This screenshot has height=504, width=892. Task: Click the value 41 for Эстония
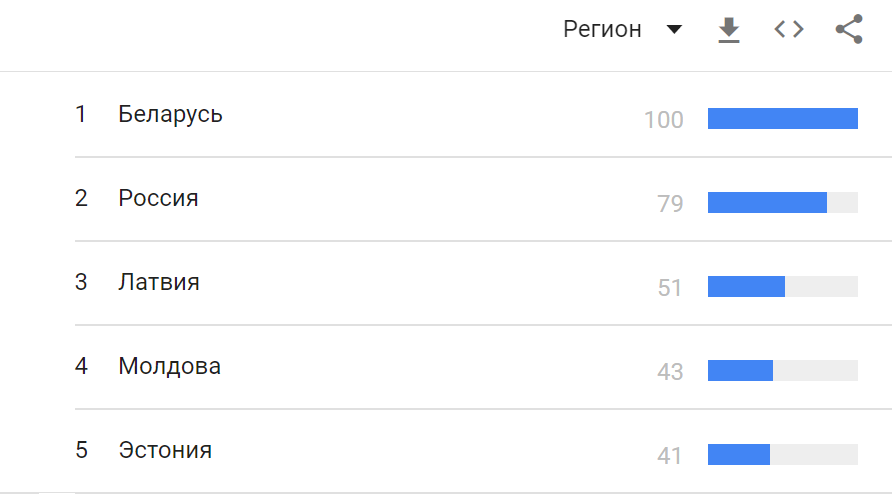tap(670, 456)
